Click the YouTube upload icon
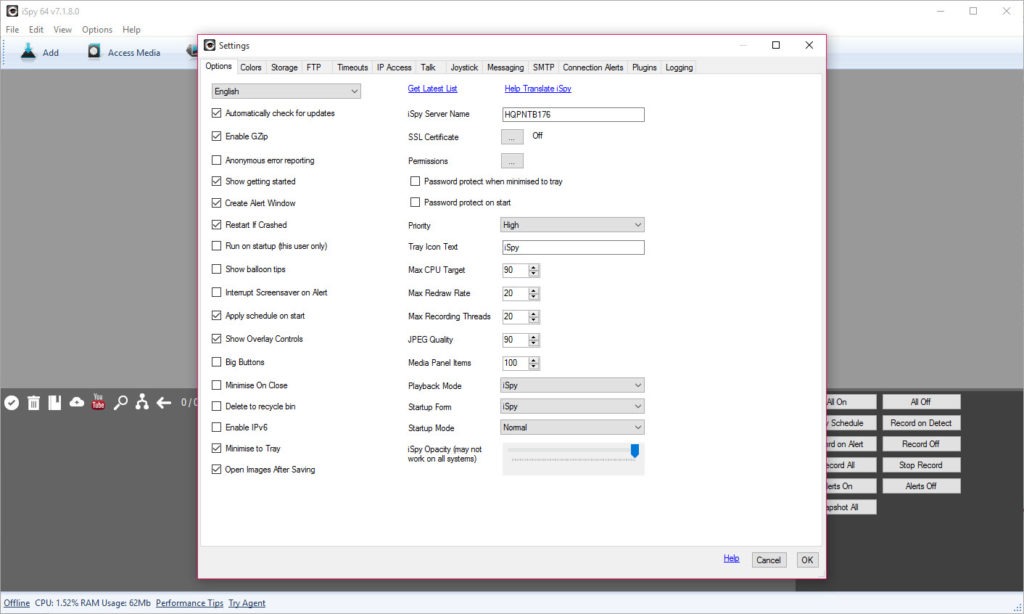1024x614 pixels. tap(98, 401)
